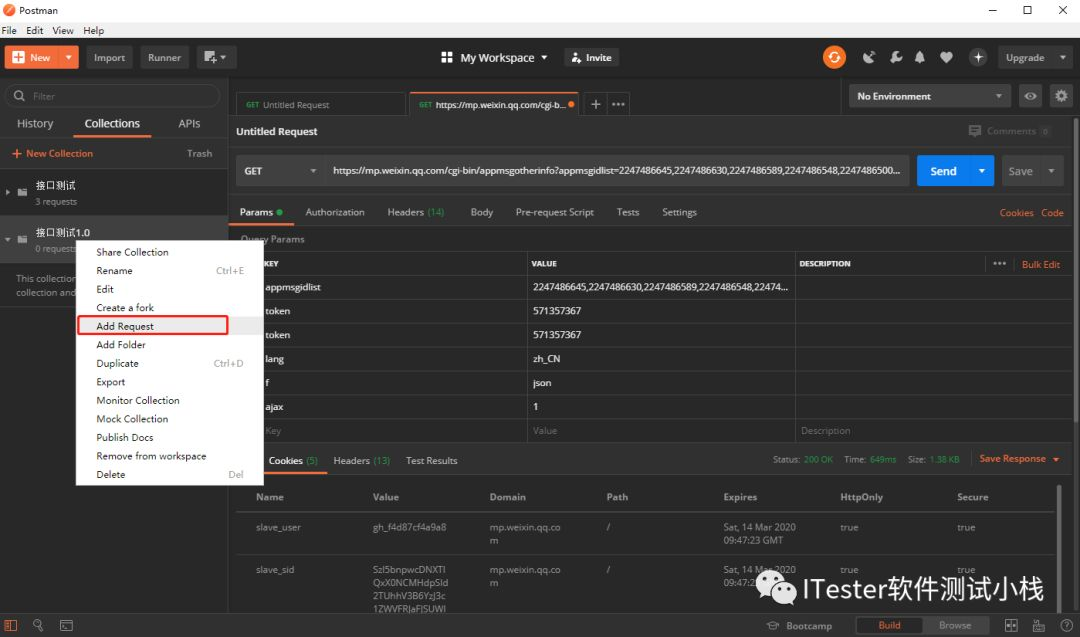Screen dimensions: 1080x637
Task: Switch to Browse mode
Action: click(954, 625)
